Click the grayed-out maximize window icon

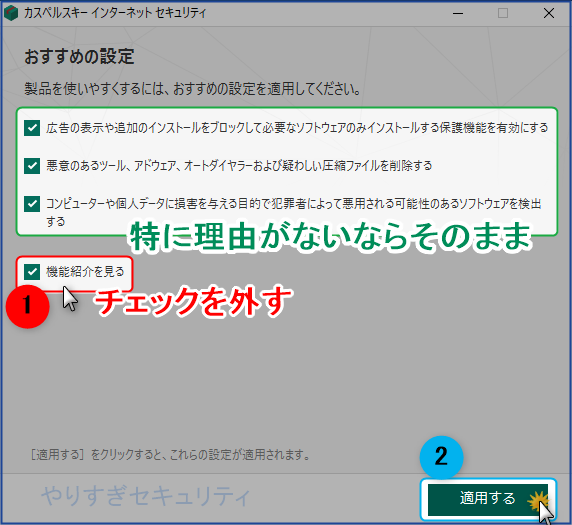pyautogui.click(x=503, y=13)
